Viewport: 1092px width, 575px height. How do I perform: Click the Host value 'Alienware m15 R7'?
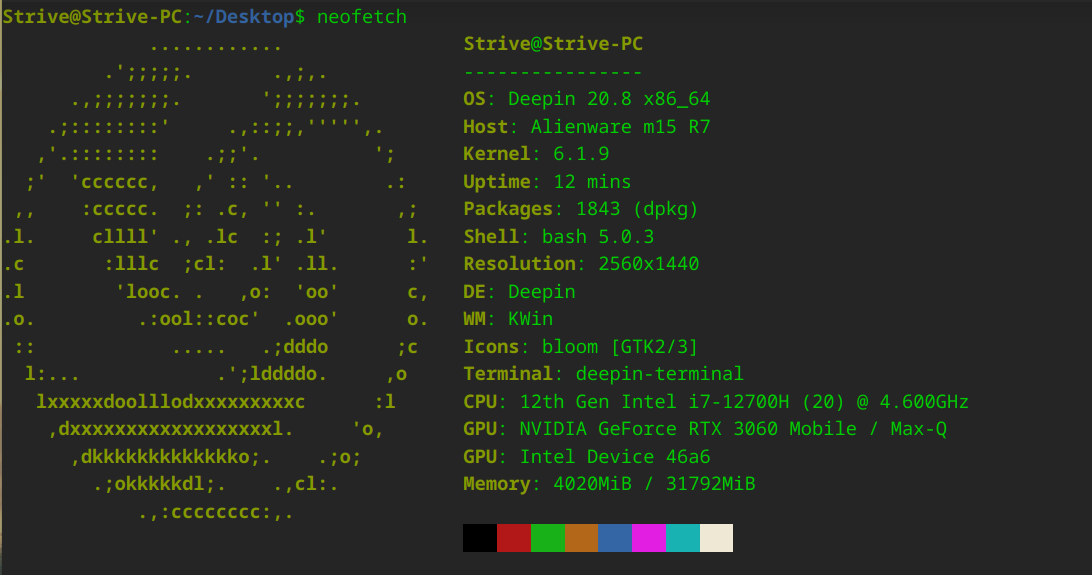click(621, 127)
